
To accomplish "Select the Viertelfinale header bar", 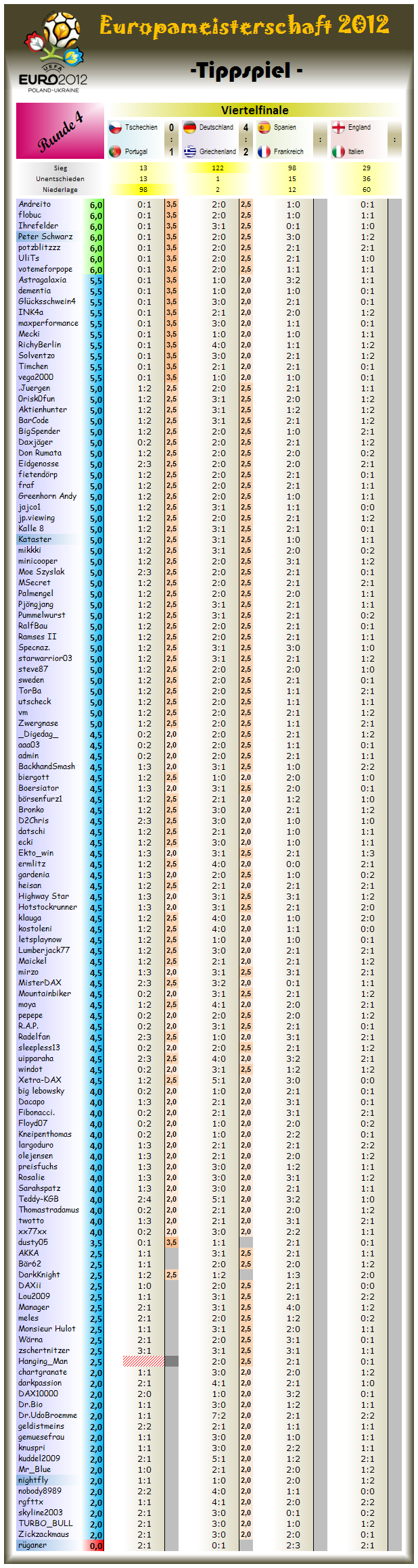I will coord(254,110).
